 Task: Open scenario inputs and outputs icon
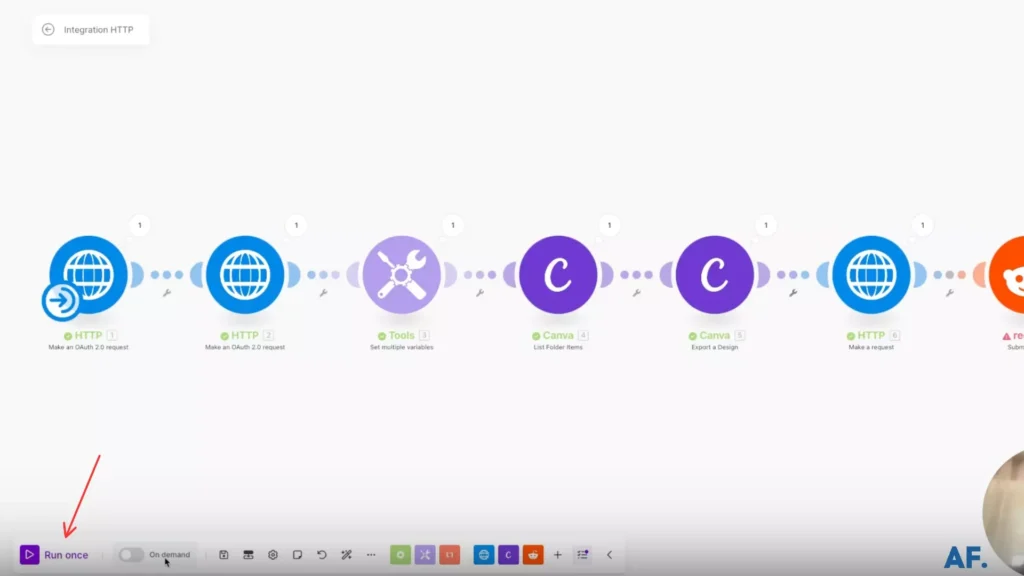click(248, 554)
